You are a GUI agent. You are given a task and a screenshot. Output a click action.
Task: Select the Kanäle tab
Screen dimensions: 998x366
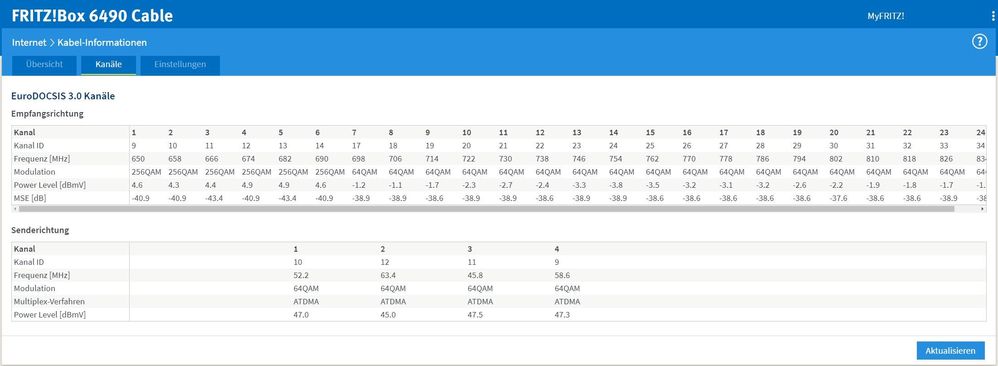pos(108,65)
